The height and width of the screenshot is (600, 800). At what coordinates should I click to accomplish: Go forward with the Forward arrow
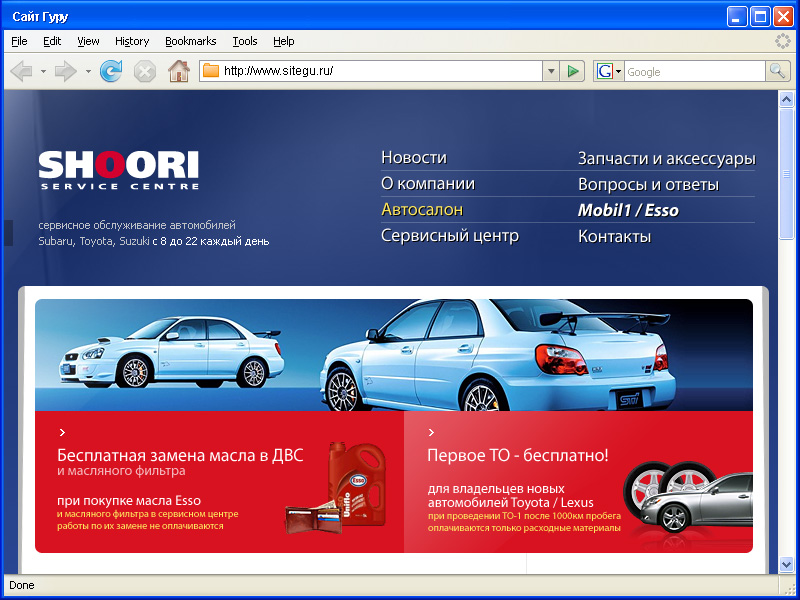(x=65, y=71)
